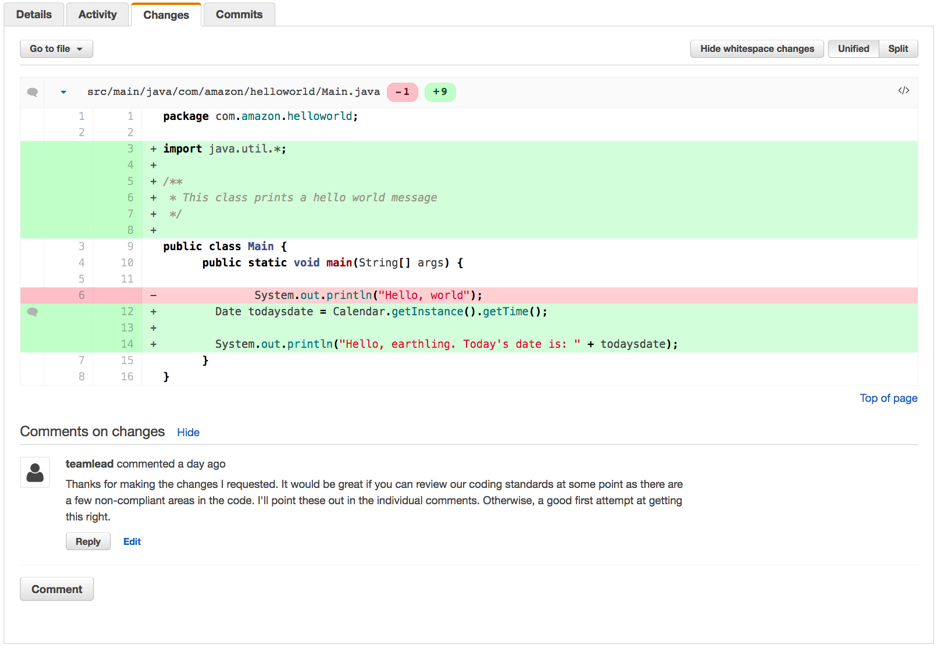This screenshot has height=648, width=940.
Task: Jump to Top of page
Action: [x=888, y=398]
